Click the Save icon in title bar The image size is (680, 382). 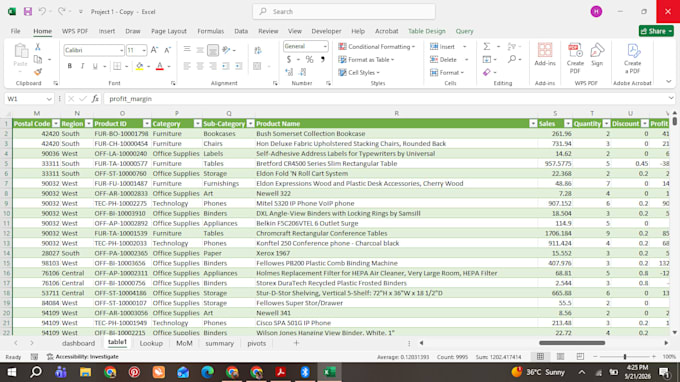[28, 12]
